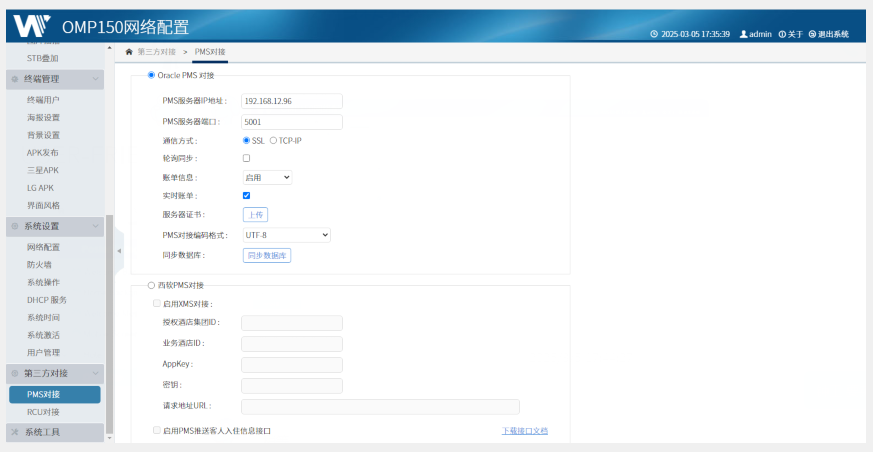Open 终端用户 in the sidebar
Viewport: 873px width, 452px height.
tap(43, 100)
